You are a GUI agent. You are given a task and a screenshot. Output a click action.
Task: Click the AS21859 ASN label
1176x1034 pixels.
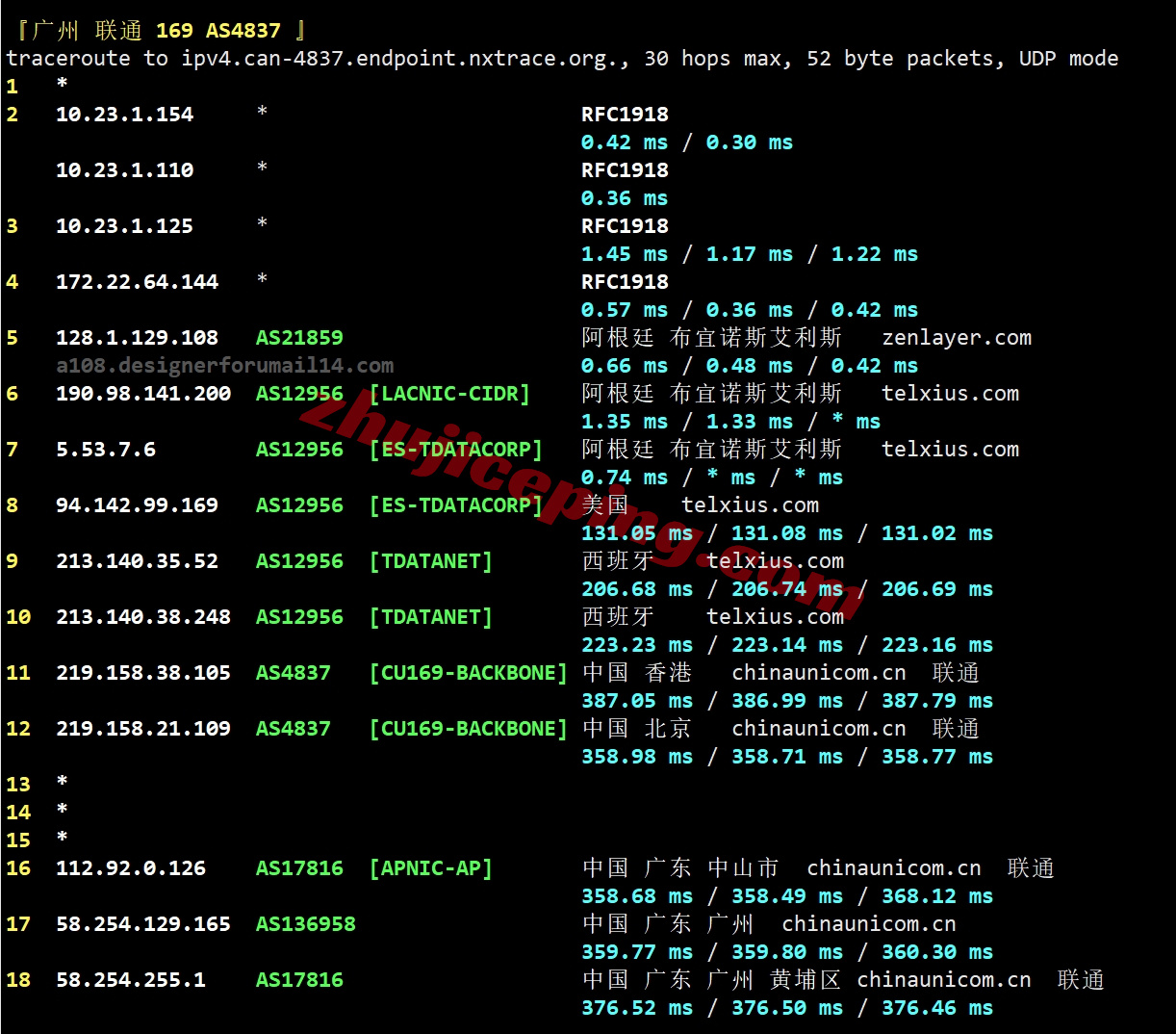299,338
